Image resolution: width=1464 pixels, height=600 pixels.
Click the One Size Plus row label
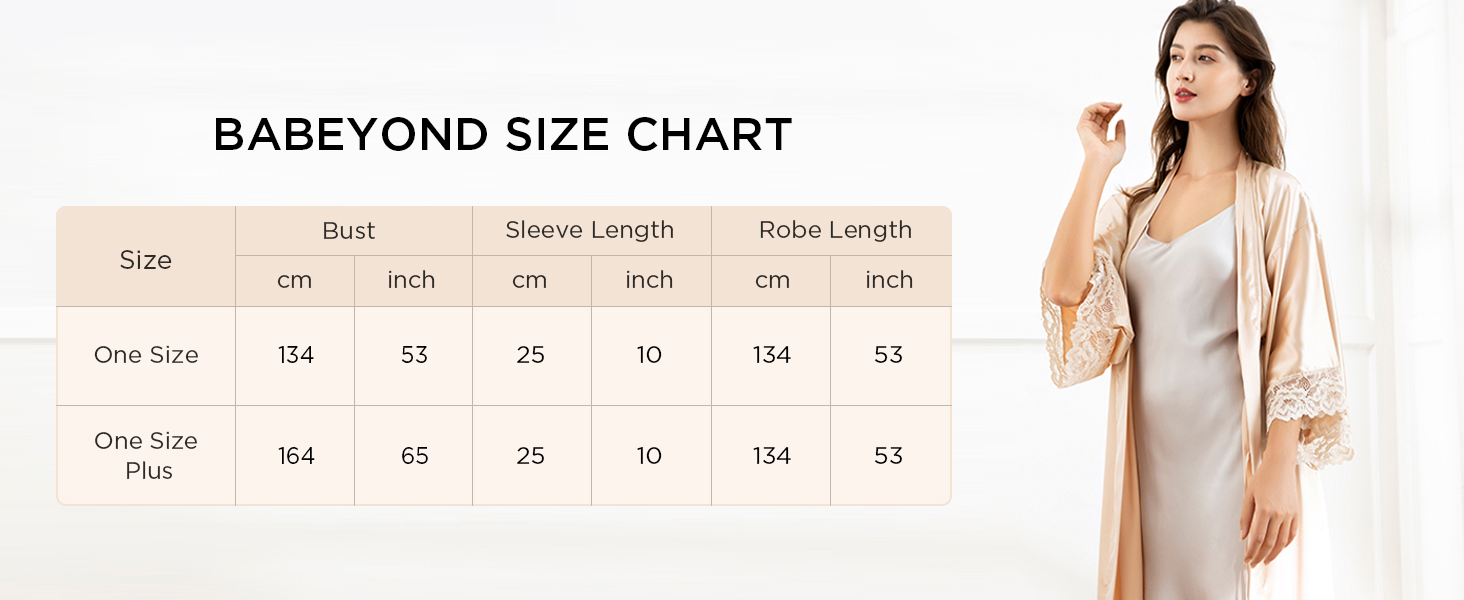[x=146, y=455]
